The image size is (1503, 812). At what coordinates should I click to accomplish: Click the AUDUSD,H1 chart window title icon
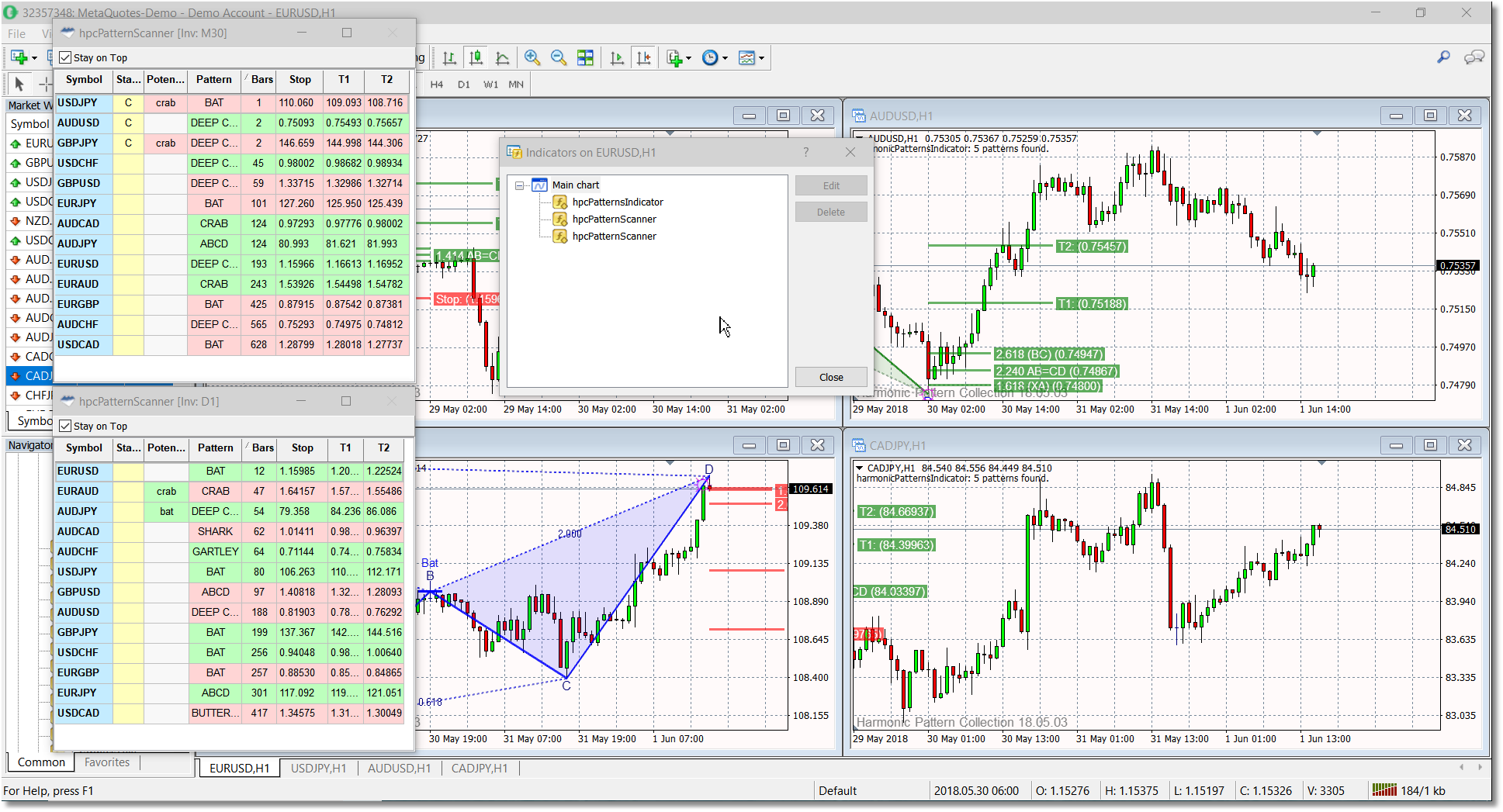click(x=859, y=116)
